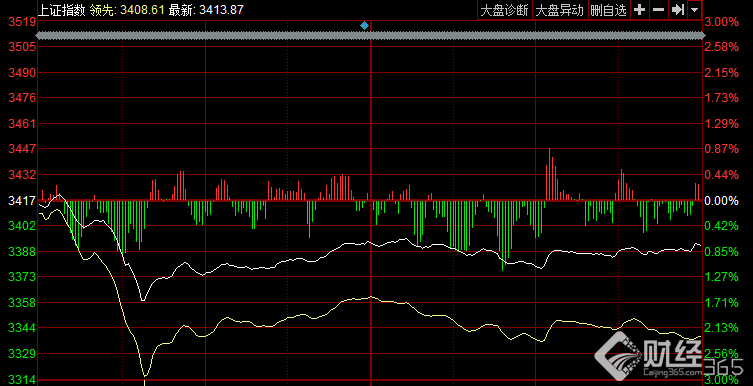Click the 3.00% top-right percentage label

pyautogui.click(x=722, y=22)
